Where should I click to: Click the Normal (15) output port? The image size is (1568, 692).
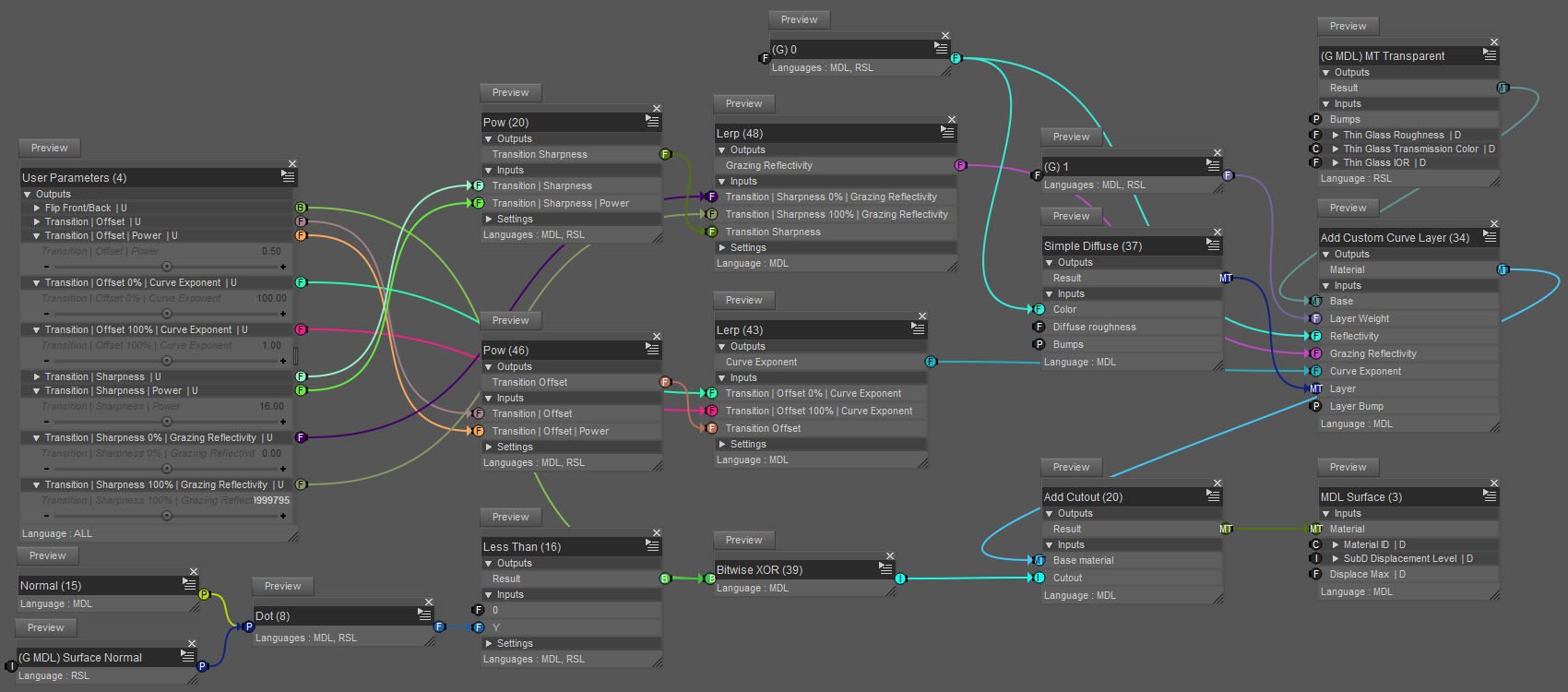204,594
